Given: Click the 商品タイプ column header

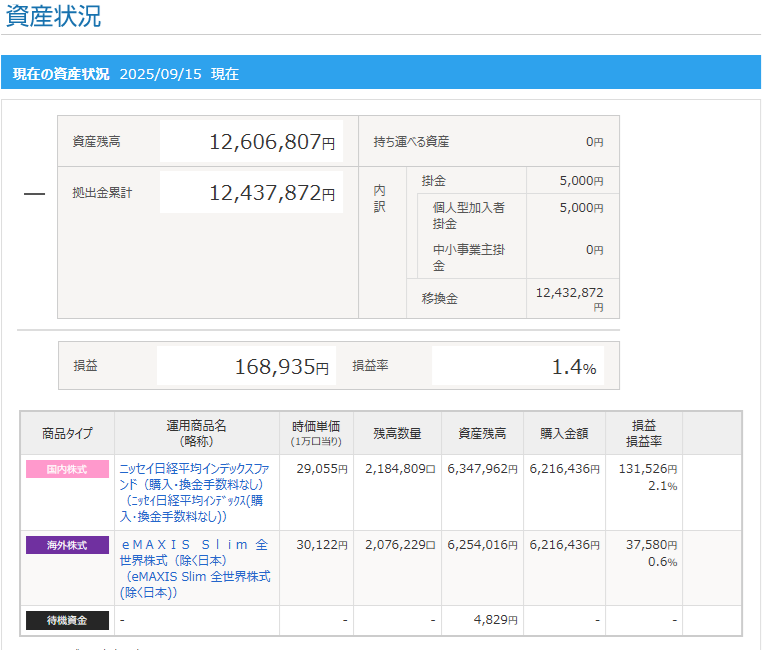Looking at the screenshot, I should (x=67, y=433).
